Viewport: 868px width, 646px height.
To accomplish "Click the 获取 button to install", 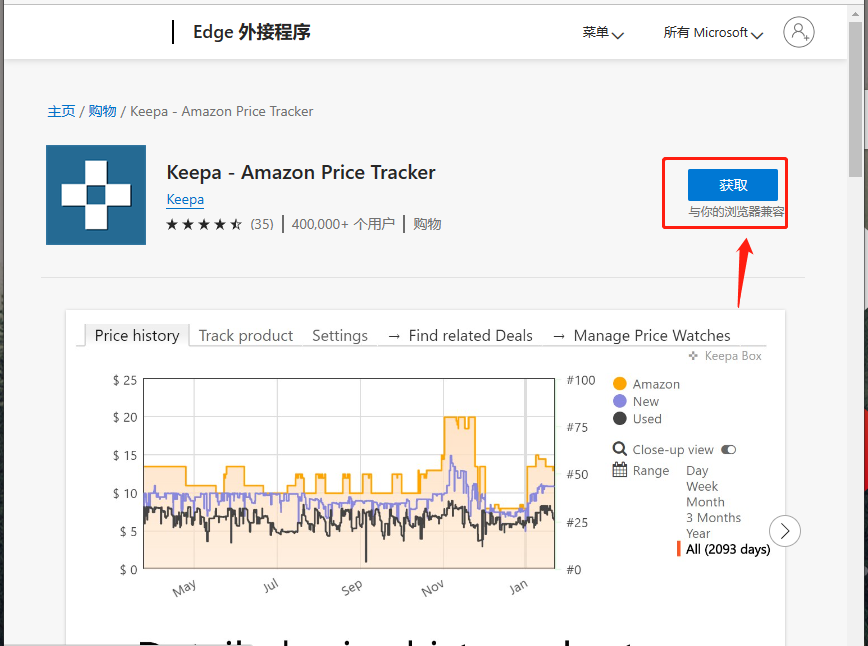I will pos(732,185).
